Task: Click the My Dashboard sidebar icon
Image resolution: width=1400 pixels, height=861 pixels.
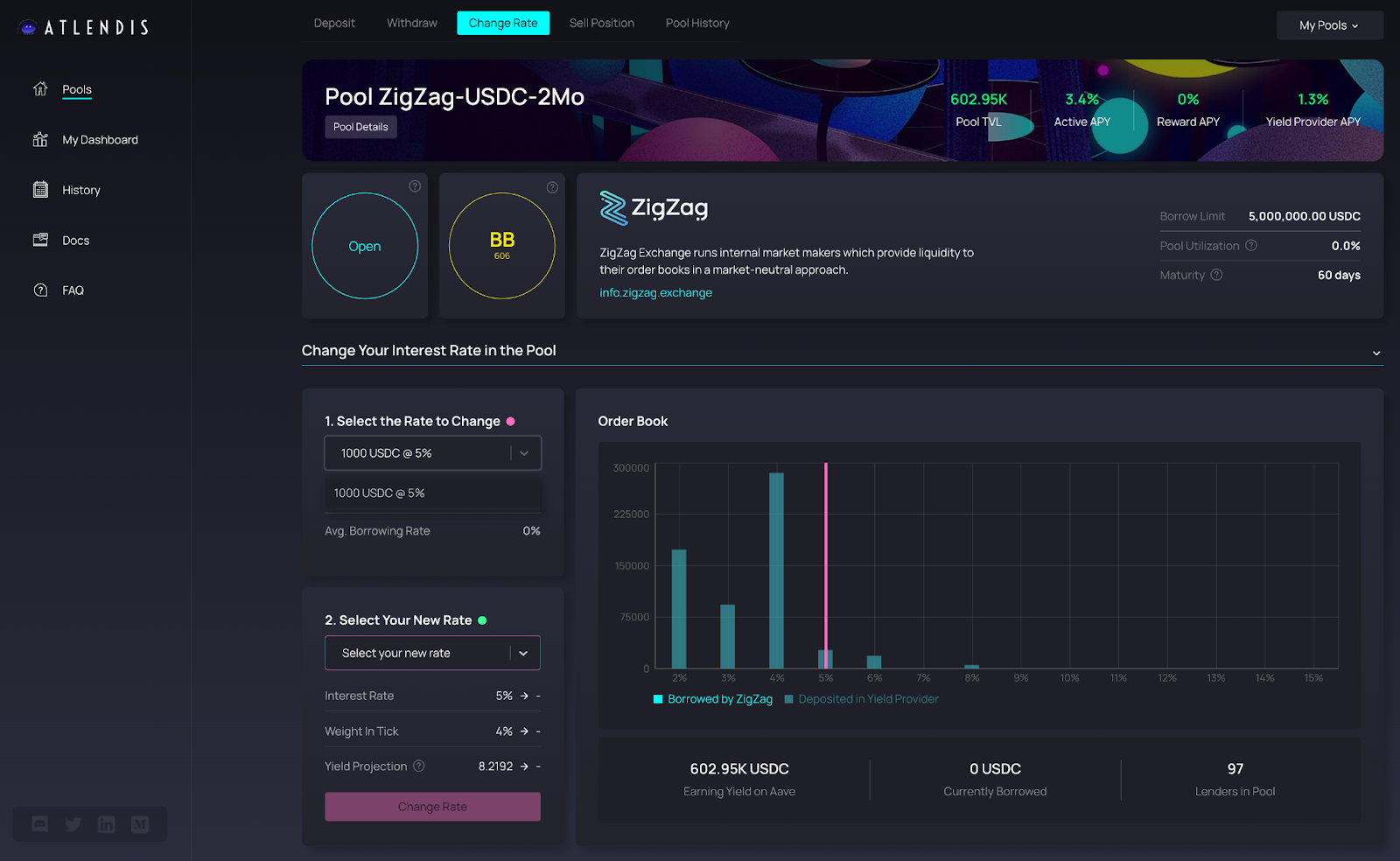Action: click(40, 139)
